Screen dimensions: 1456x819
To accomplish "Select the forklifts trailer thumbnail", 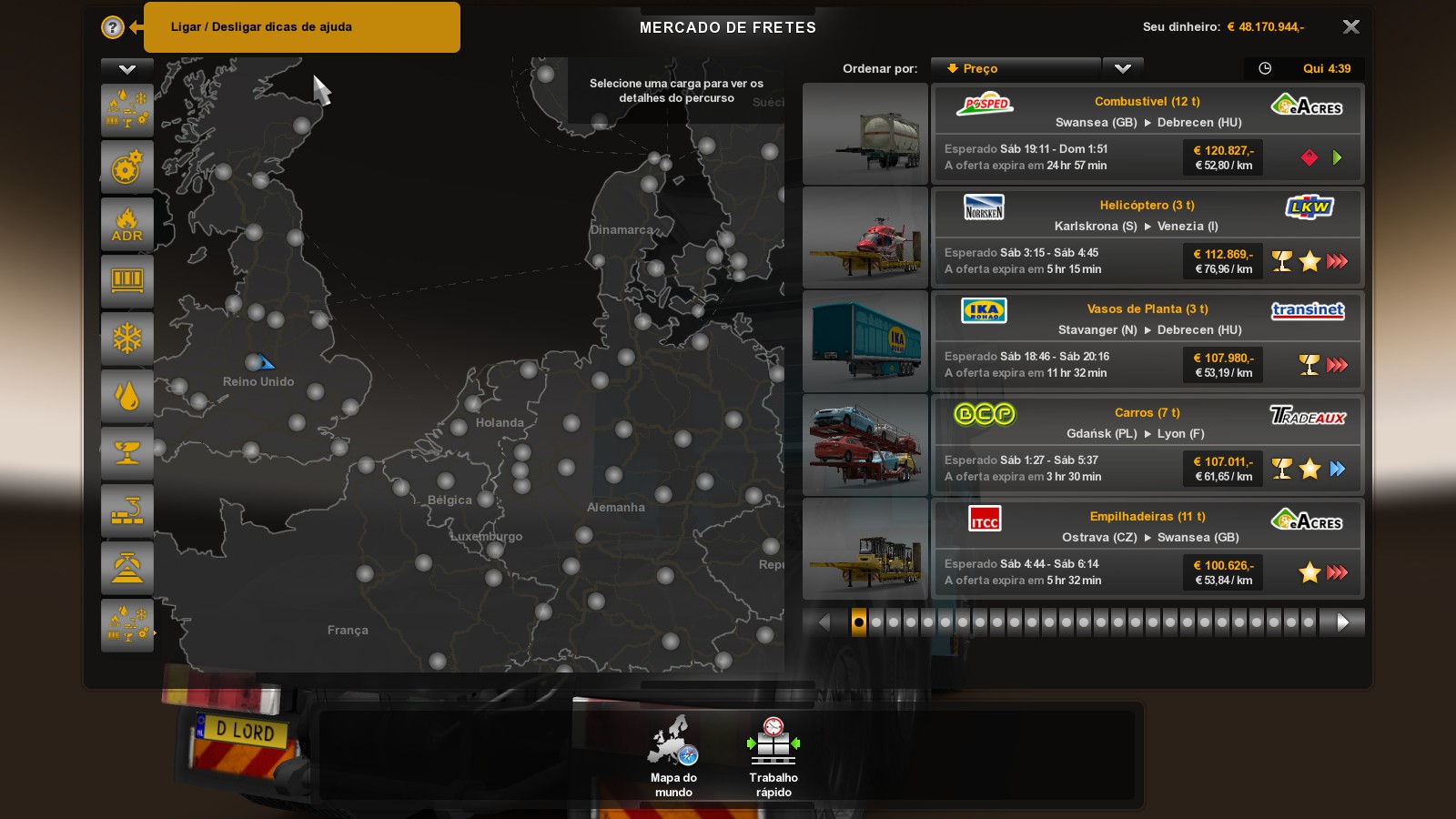I will click(865, 549).
